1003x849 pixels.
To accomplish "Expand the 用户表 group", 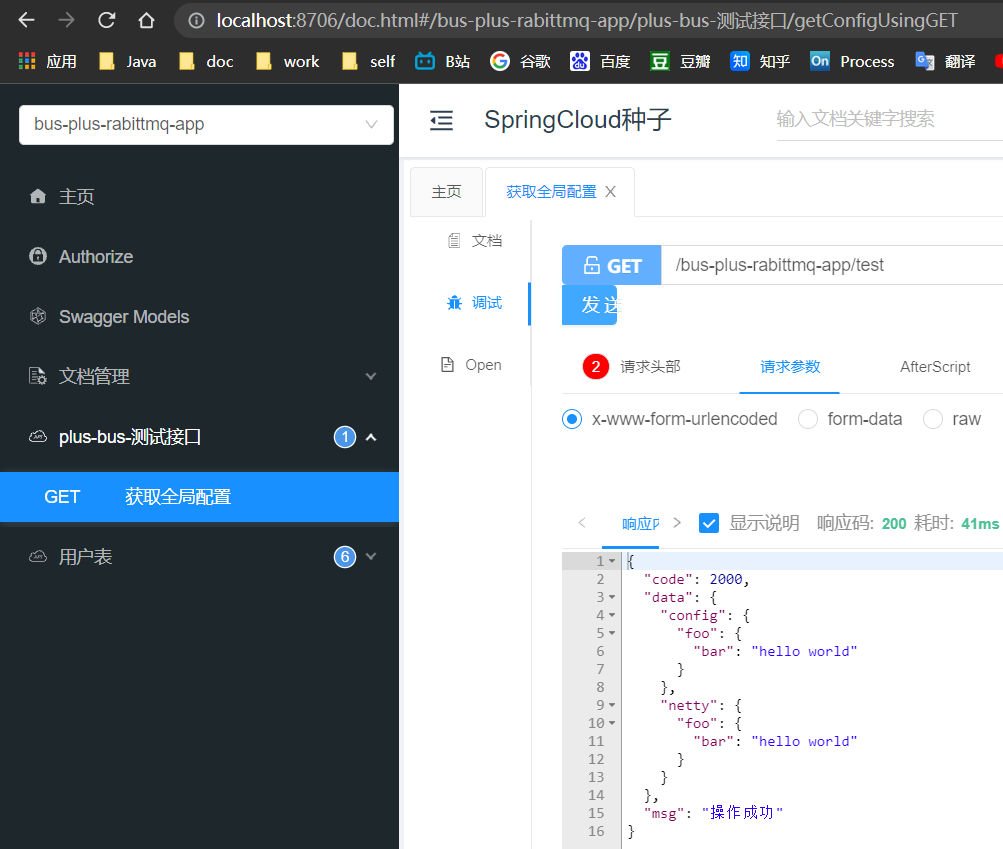I will pyautogui.click(x=200, y=557).
